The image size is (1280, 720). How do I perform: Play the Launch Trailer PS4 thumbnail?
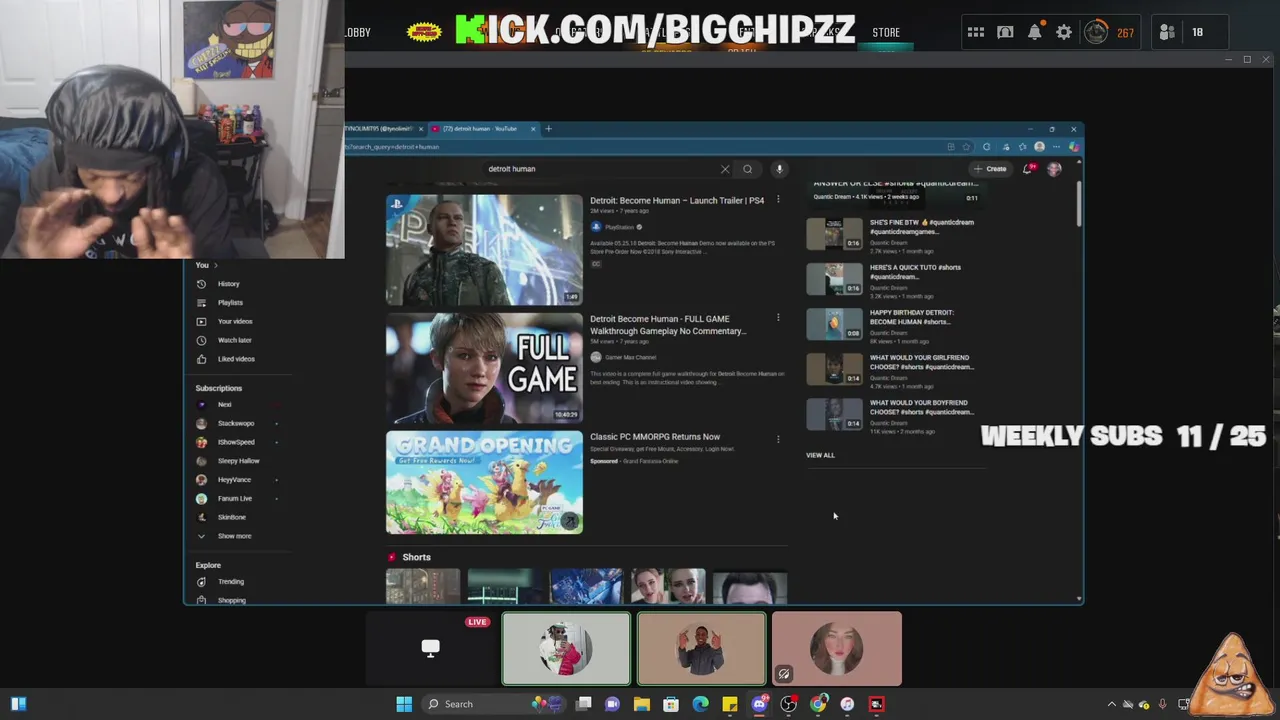pyautogui.click(x=484, y=250)
